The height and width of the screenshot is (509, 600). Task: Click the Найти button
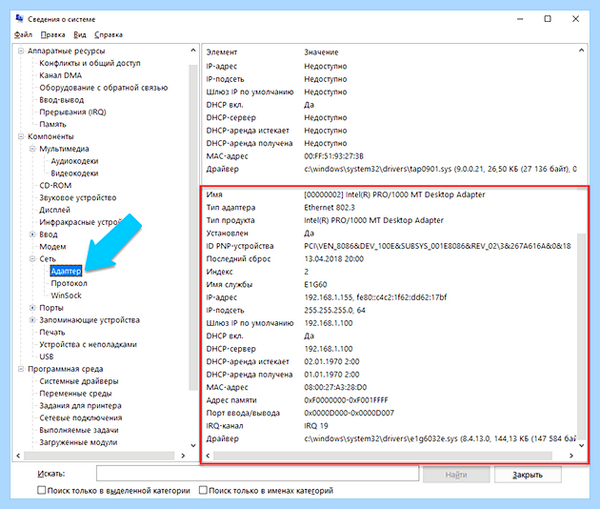(x=456, y=475)
